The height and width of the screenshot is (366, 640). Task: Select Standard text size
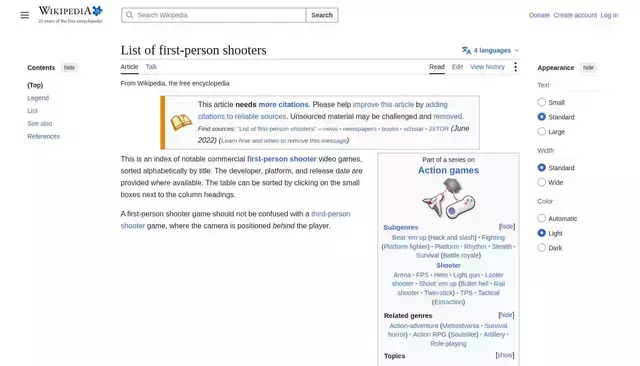pos(542,117)
